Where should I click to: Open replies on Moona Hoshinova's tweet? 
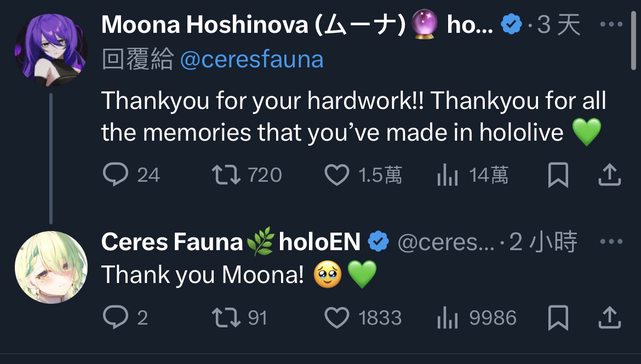click(x=131, y=175)
